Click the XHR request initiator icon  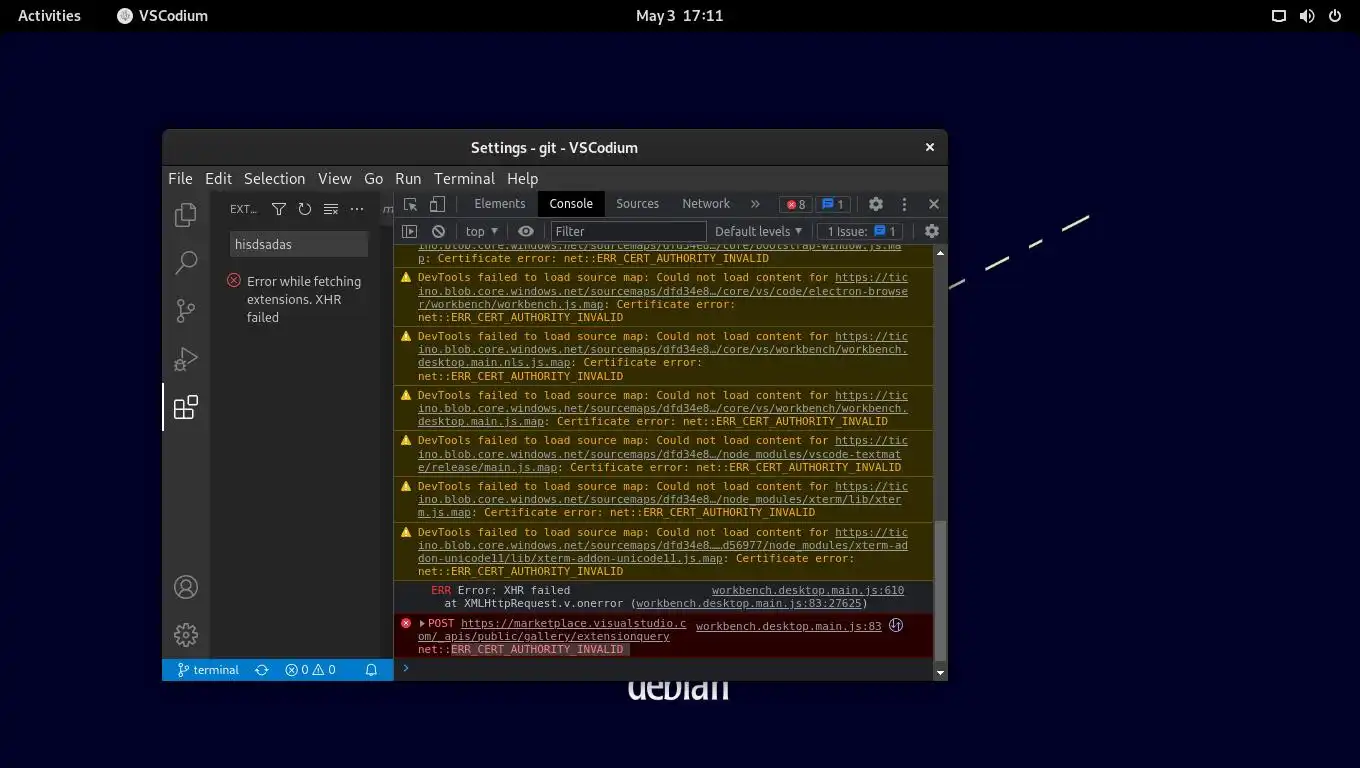click(896, 625)
